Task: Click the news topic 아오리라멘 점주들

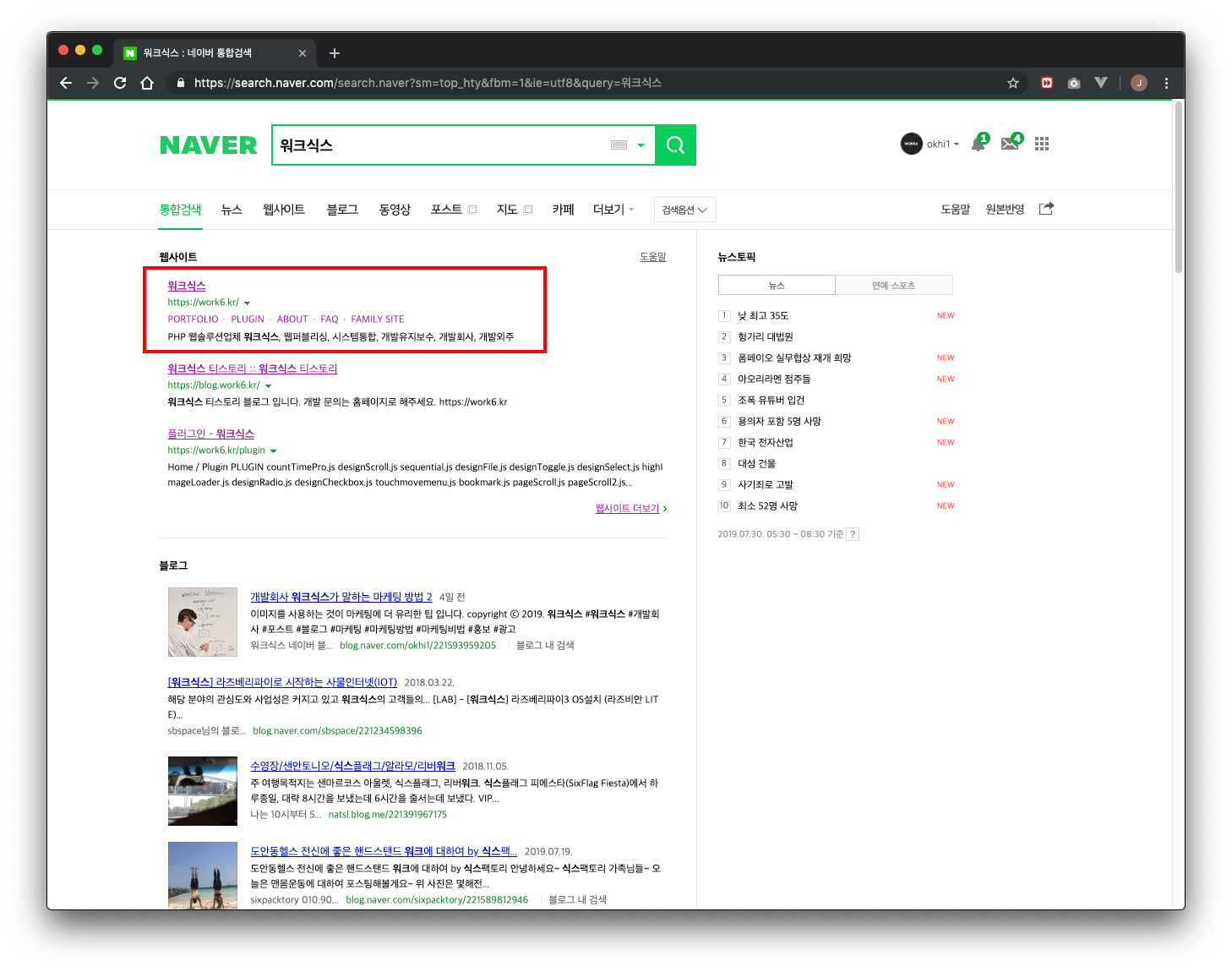Action: (x=774, y=379)
